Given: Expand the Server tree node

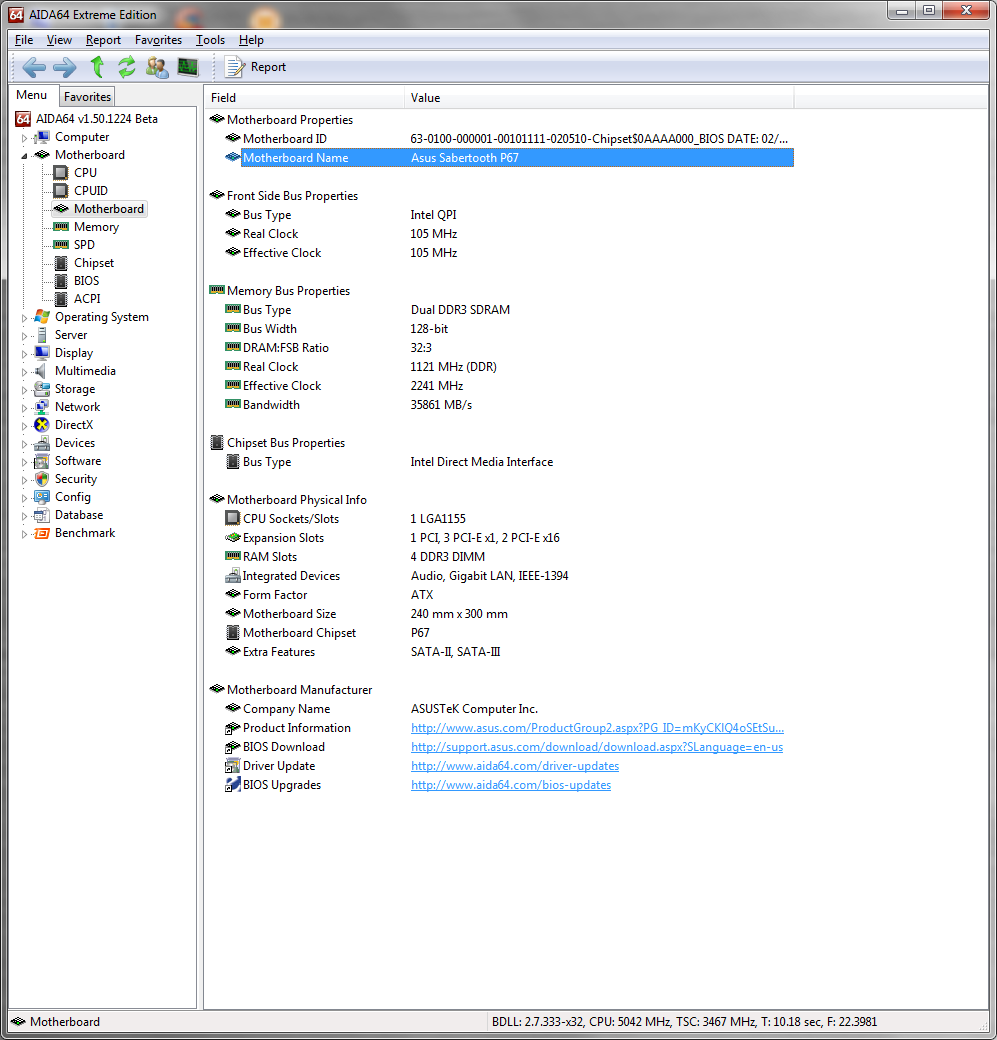Looking at the screenshot, I should coord(25,336).
